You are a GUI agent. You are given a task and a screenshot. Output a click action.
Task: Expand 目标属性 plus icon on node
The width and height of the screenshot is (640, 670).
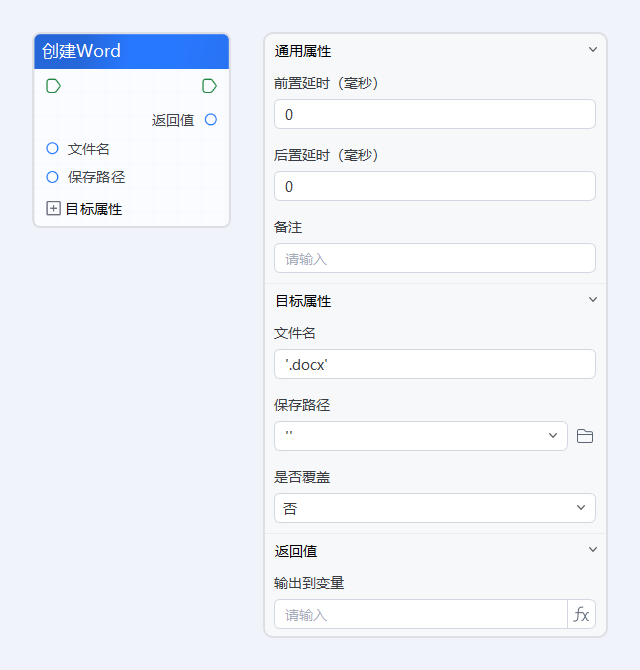point(53,209)
